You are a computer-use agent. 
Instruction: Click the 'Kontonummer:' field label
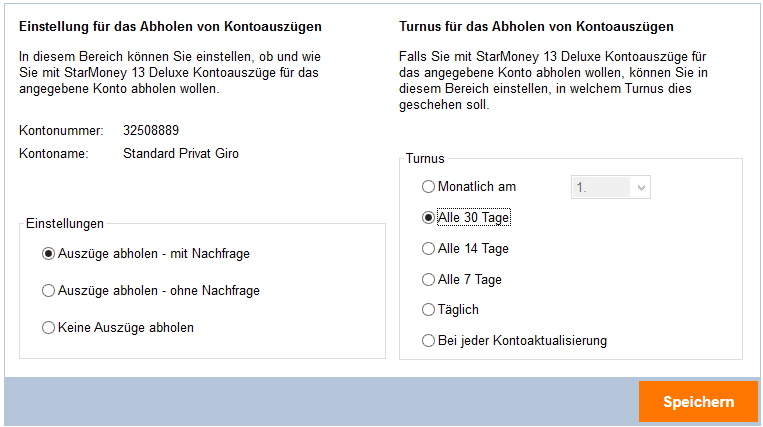[61, 131]
